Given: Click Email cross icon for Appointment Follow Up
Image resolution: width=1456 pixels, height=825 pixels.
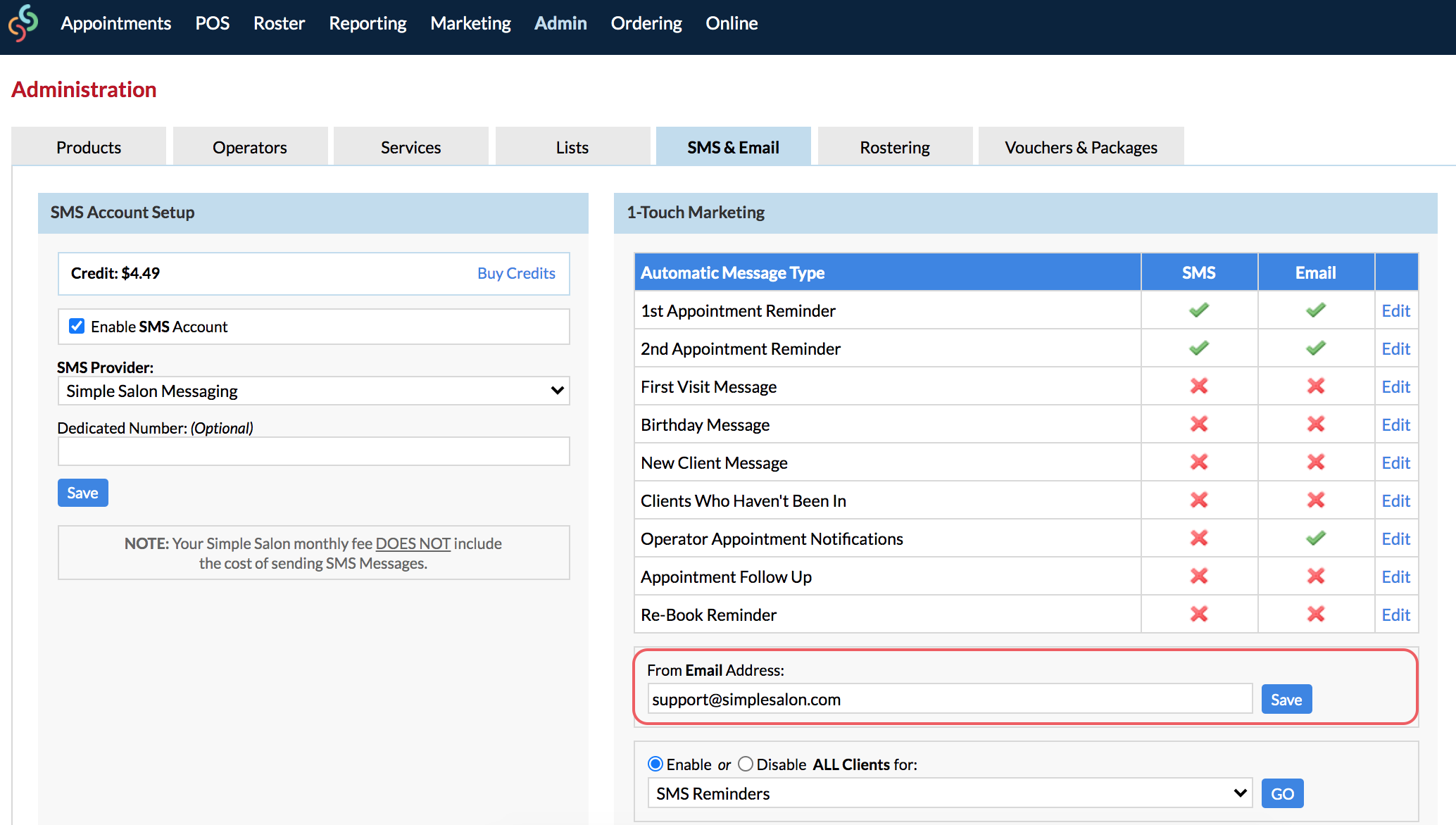Looking at the screenshot, I should click(x=1316, y=577).
